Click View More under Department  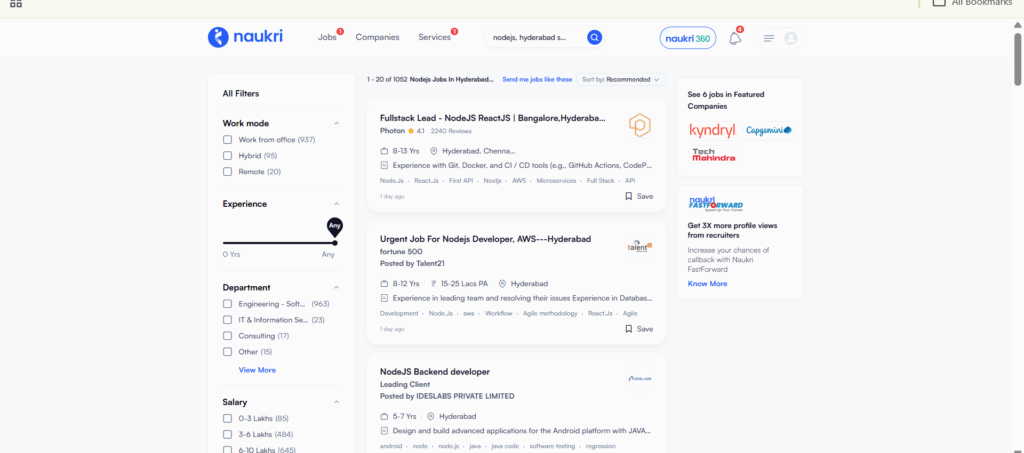(x=257, y=370)
